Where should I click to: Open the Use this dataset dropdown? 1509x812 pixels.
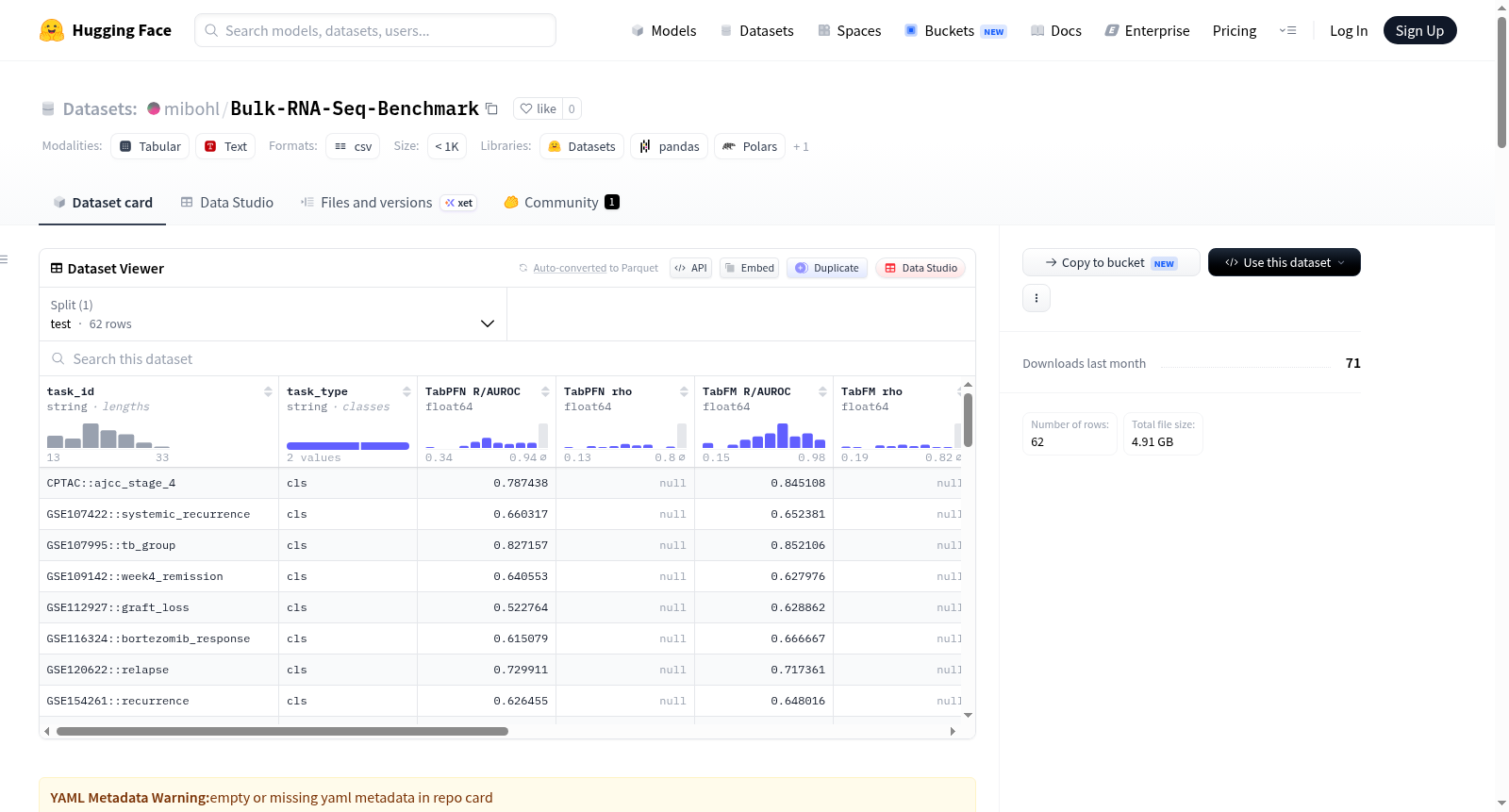(x=1285, y=262)
